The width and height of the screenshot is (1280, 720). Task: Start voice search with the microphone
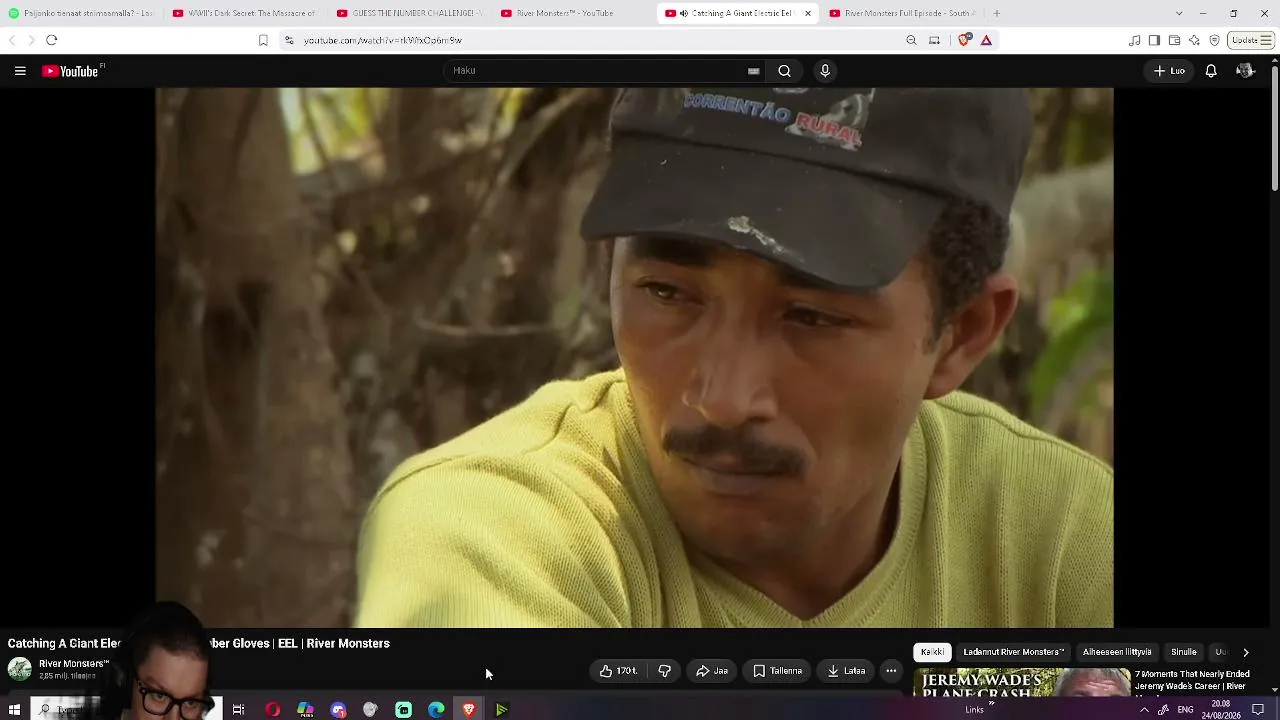click(825, 71)
